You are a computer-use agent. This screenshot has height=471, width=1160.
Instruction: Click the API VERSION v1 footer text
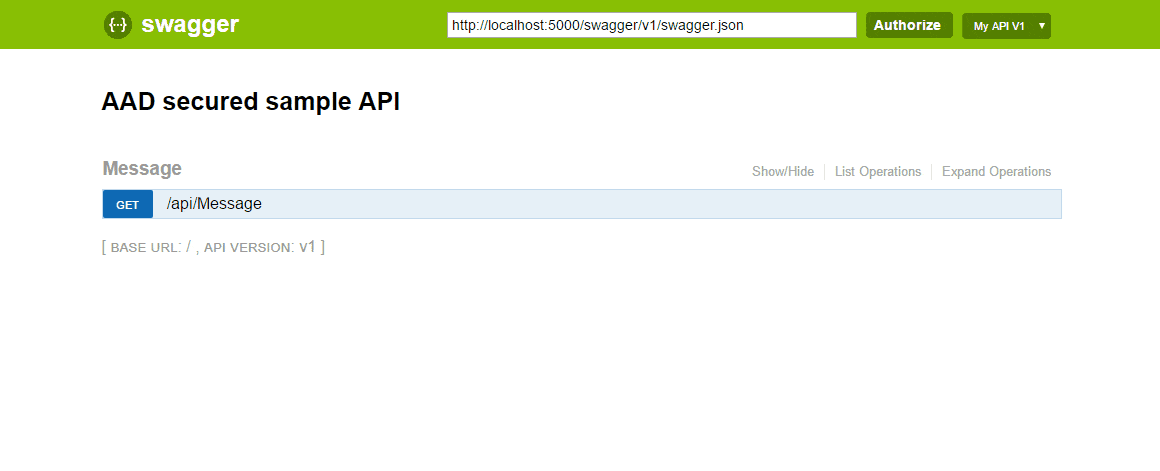[262, 247]
